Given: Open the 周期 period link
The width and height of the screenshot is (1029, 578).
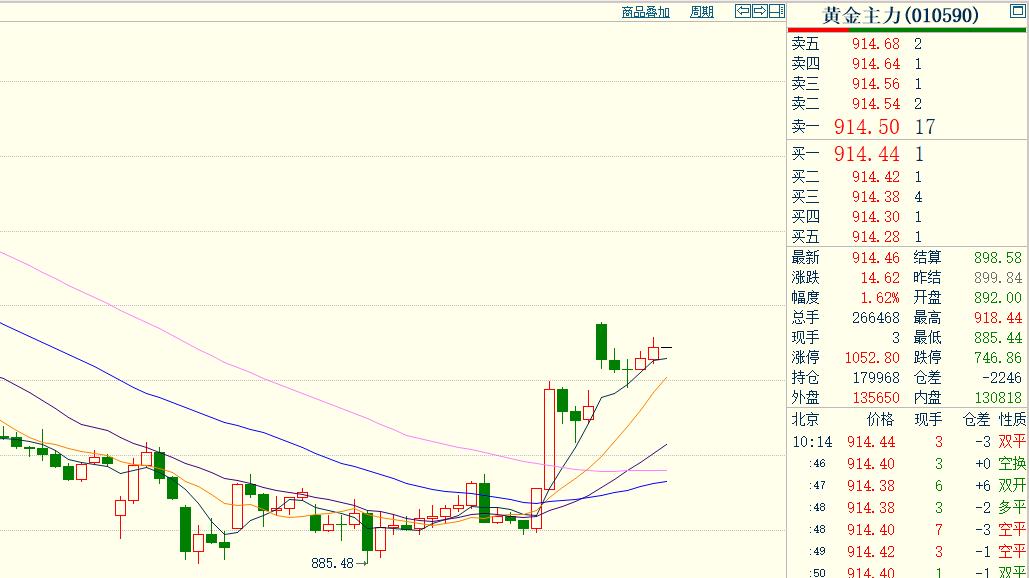Looking at the screenshot, I should coord(702,12).
